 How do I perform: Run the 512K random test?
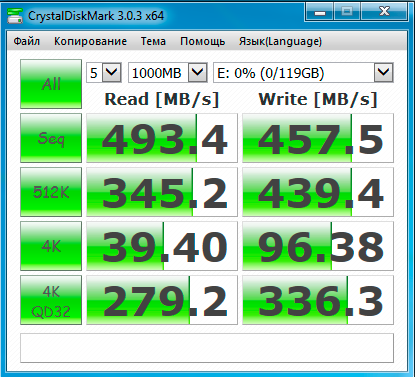pyautogui.click(x=51, y=192)
